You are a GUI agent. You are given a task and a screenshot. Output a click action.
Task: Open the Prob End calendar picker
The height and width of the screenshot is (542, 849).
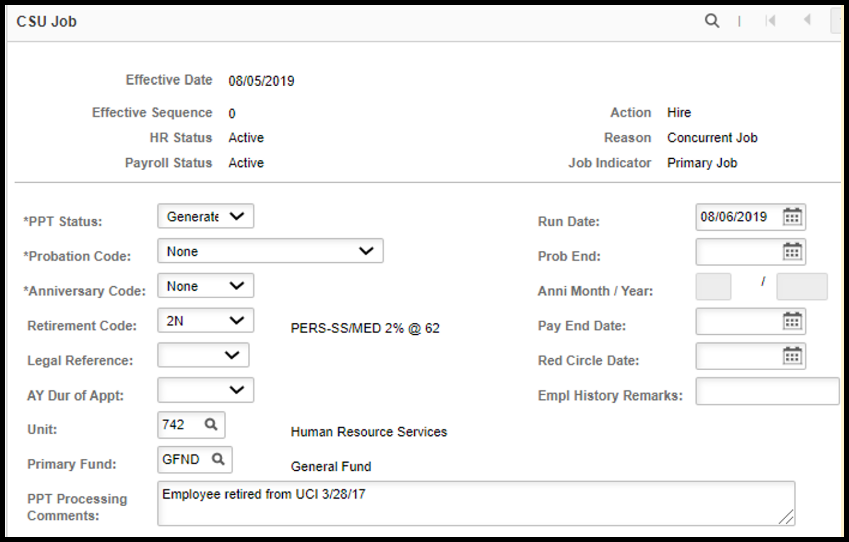[792, 252]
